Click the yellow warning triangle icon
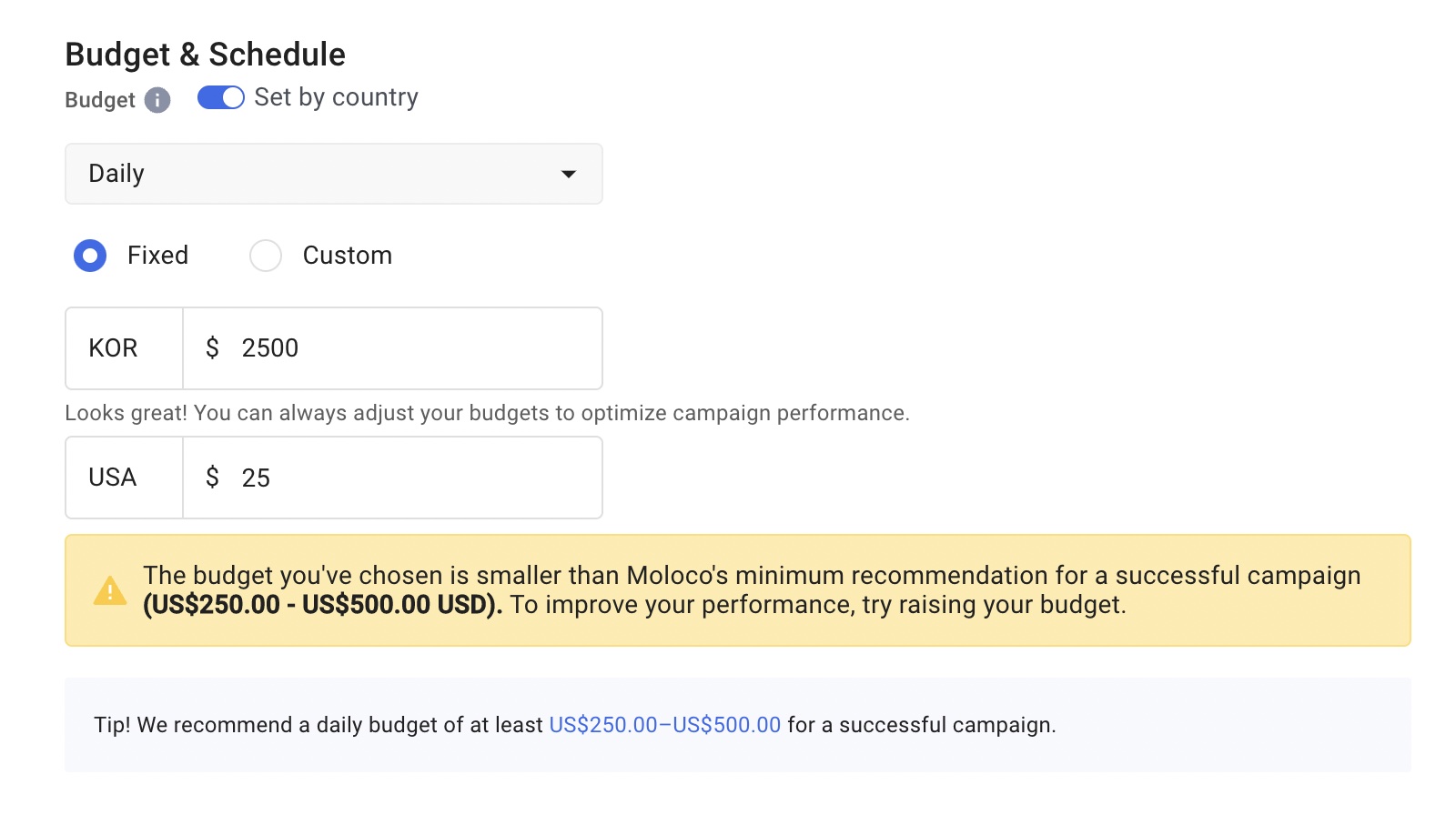1456x815 pixels. (110, 590)
